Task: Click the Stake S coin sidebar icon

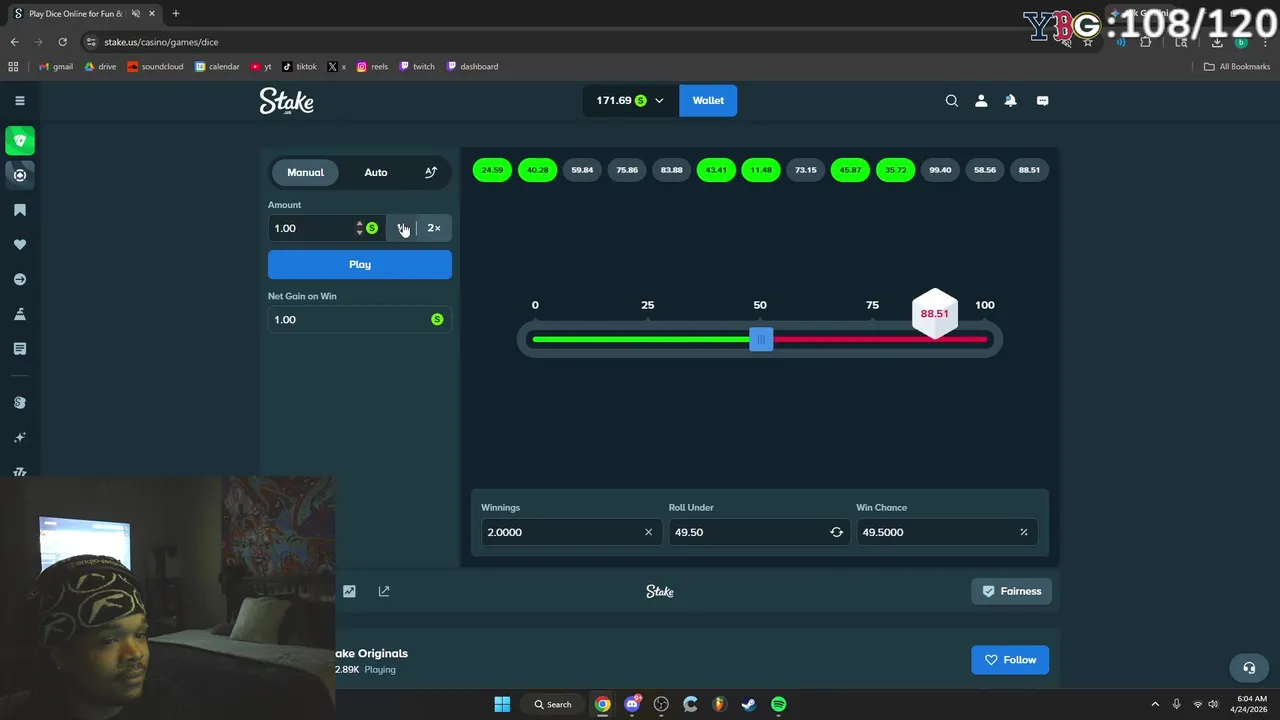Action: (x=20, y=402)
